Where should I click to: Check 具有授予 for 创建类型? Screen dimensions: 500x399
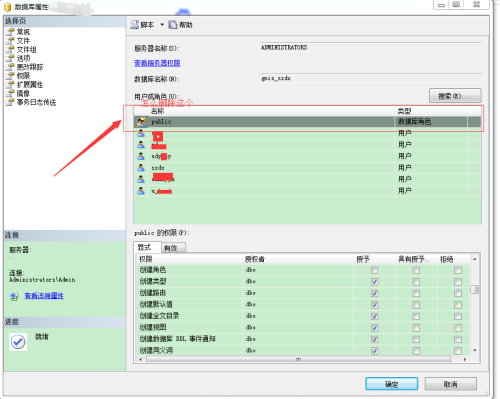click(416, 282)
